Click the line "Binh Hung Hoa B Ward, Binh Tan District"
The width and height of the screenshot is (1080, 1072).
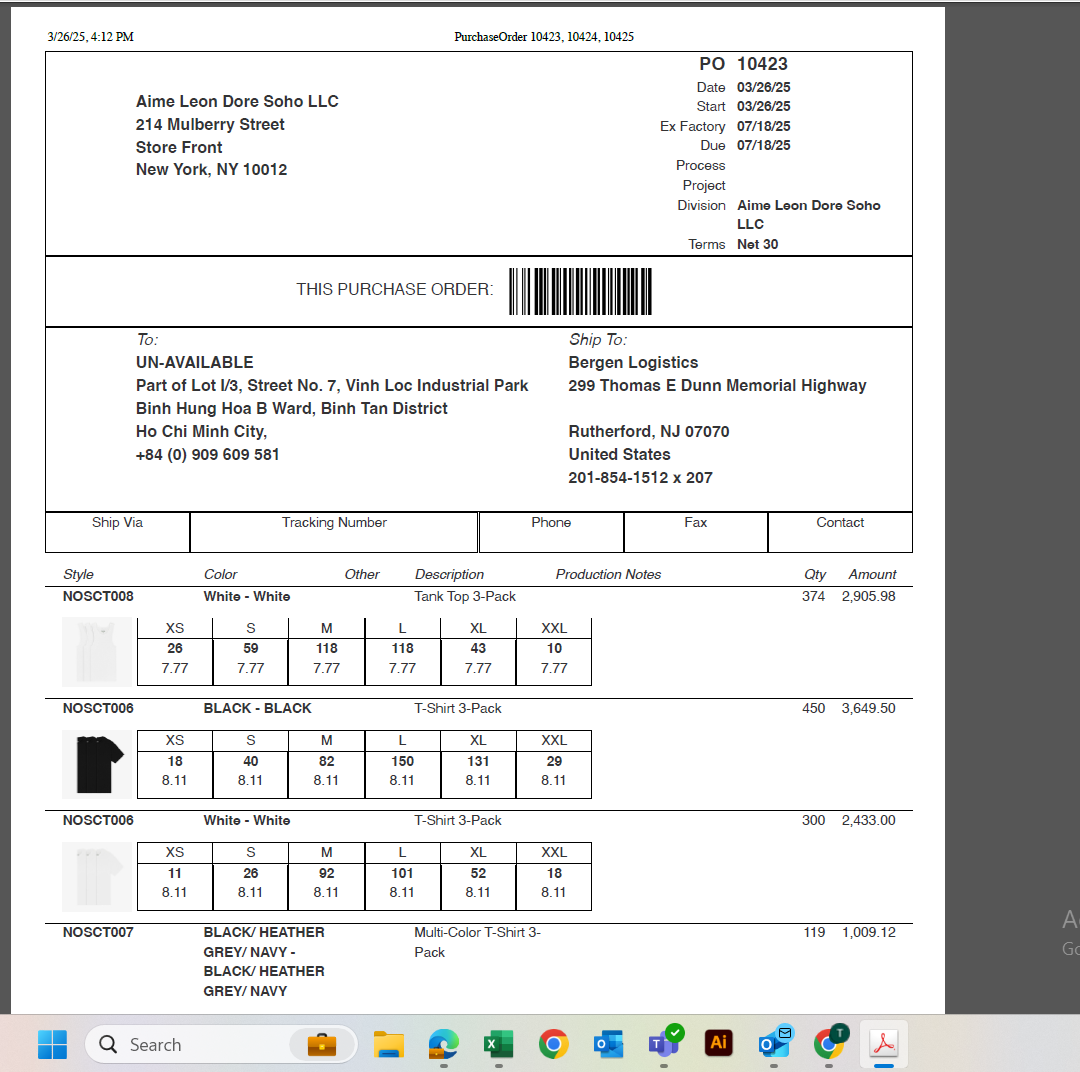[291, 409]
